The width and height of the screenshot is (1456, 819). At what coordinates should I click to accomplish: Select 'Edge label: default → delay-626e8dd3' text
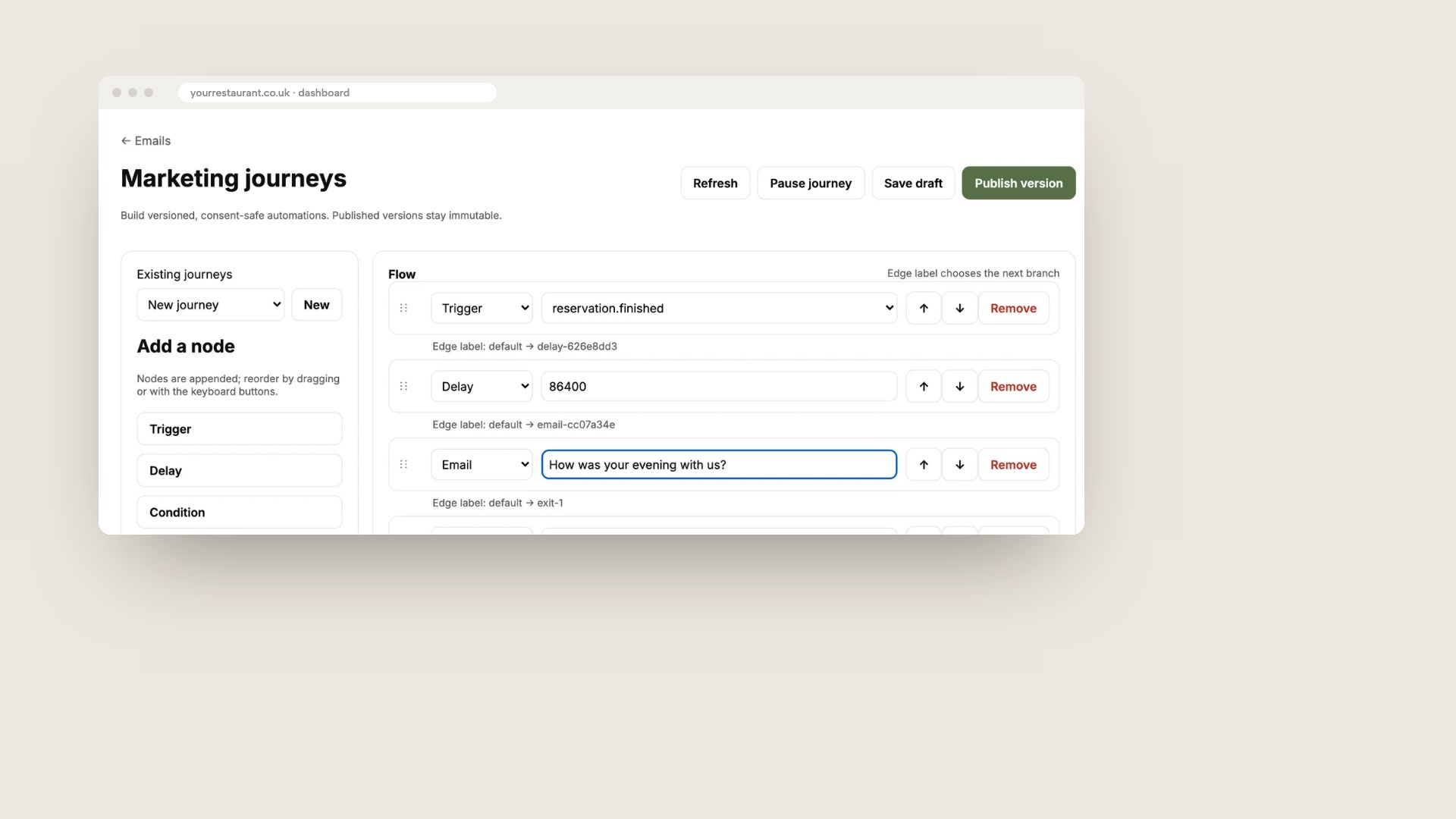coord(525,347)
